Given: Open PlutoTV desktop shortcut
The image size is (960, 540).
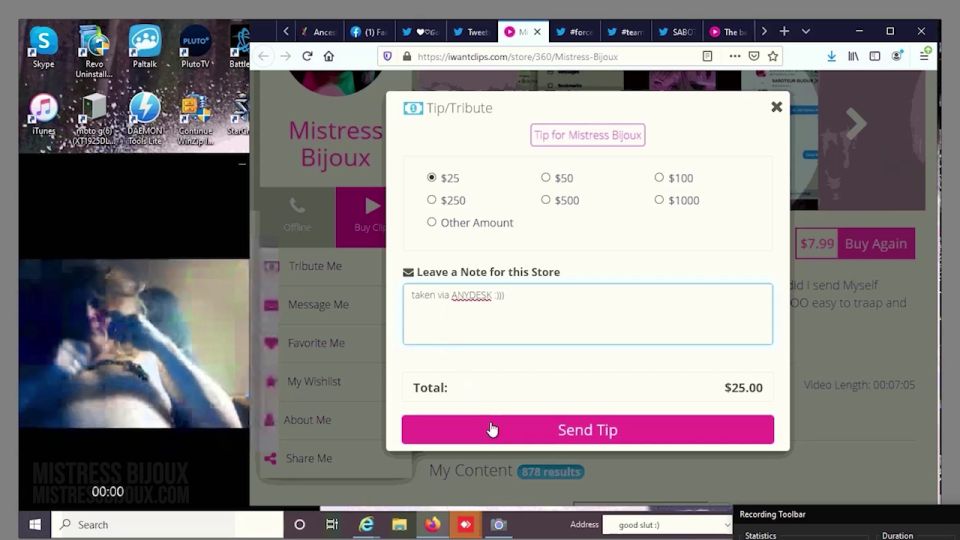Looking at the screenshot, I should coord(195,47).
